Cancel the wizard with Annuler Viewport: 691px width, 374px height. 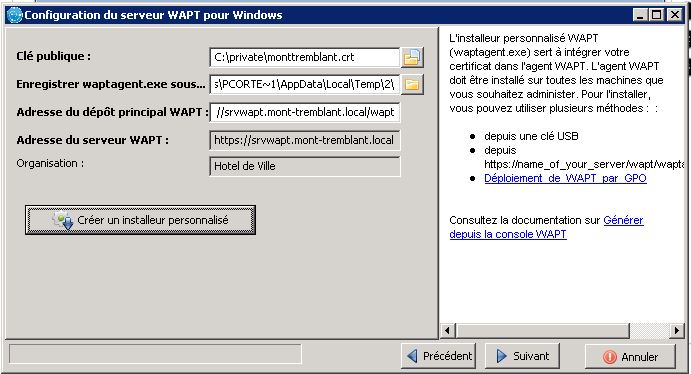(630, 356)
